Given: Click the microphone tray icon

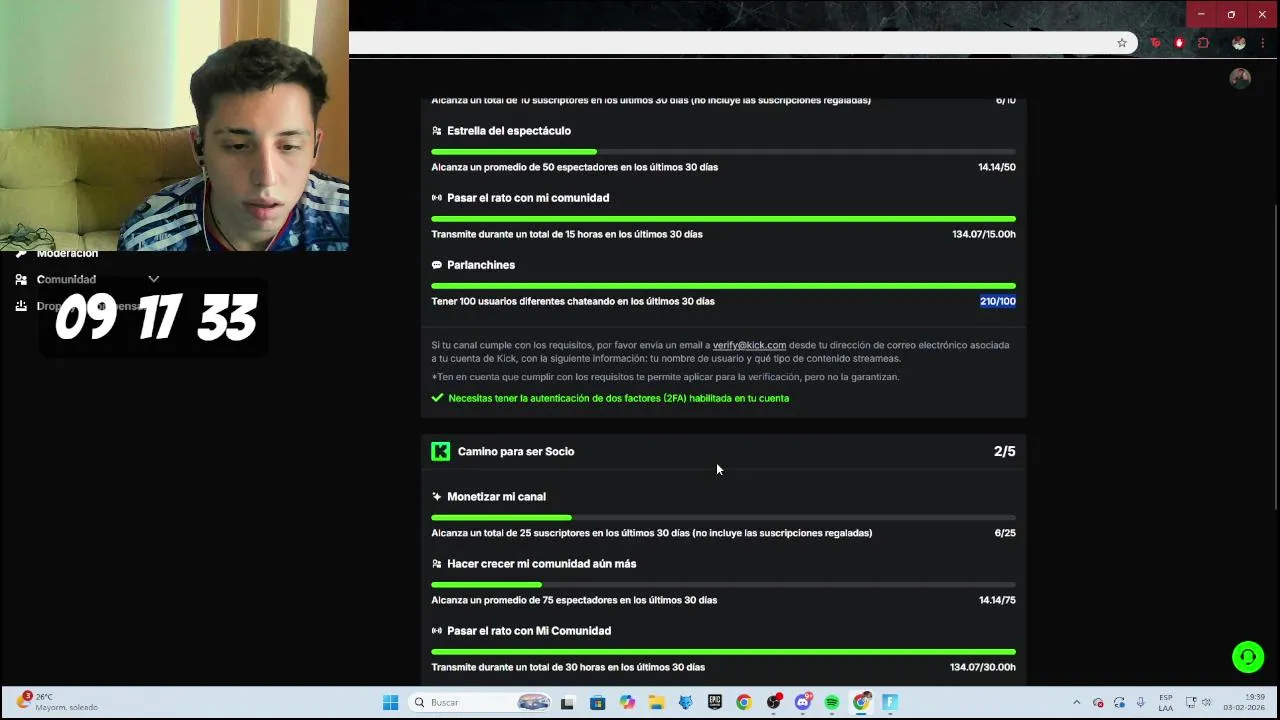Looking at the screenshot, I should pyautogui.click(x=1141, y=703).
